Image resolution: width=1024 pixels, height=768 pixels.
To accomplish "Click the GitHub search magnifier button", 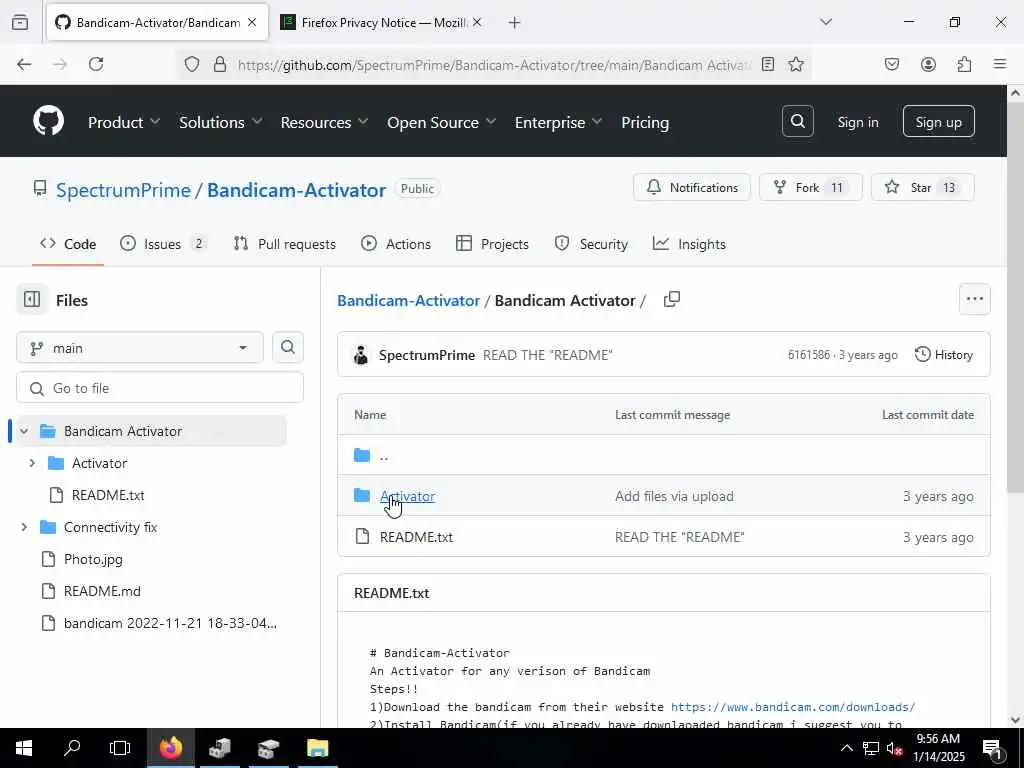I will pos(797,121).
